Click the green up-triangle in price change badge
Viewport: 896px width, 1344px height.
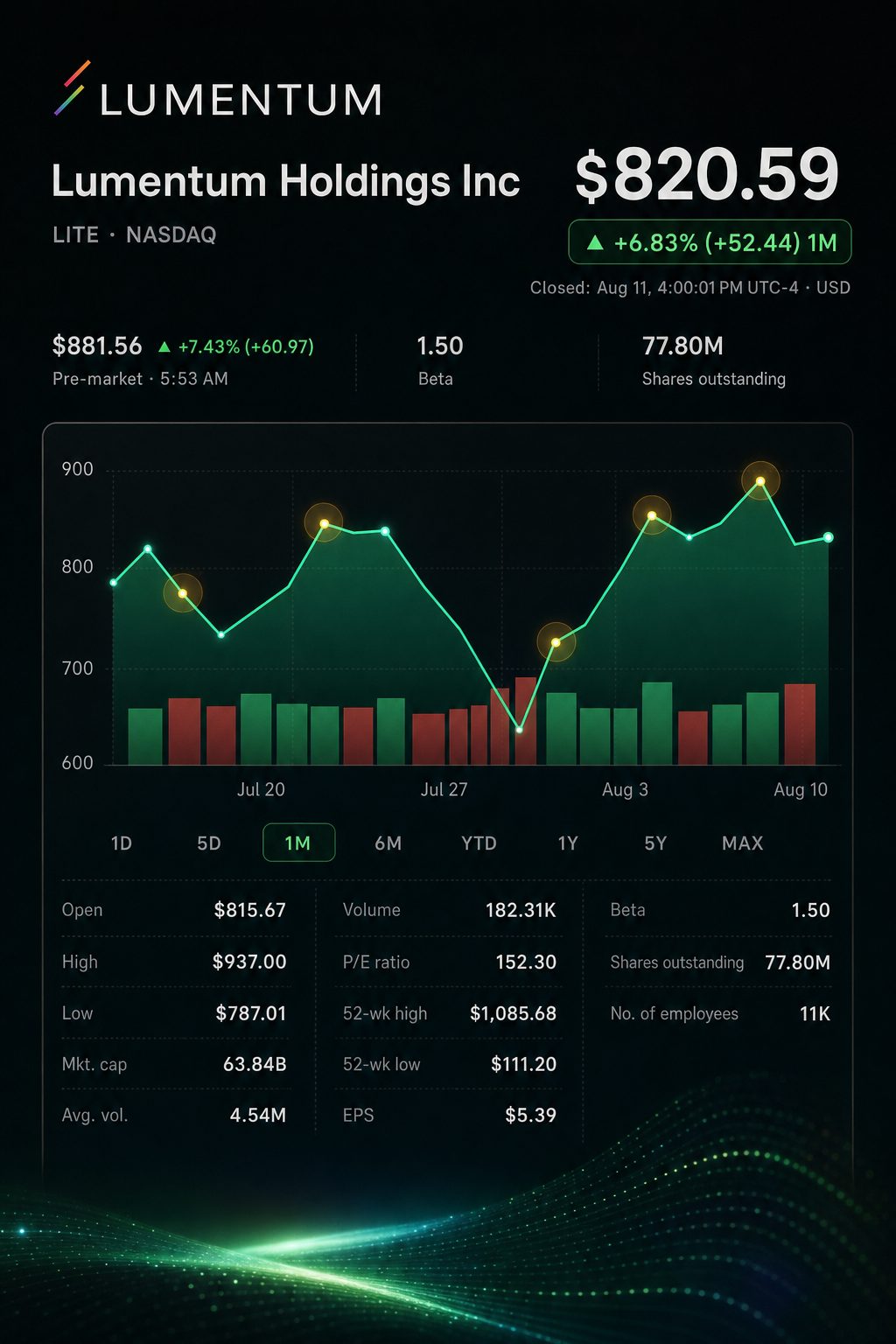(x=595, y=242)
